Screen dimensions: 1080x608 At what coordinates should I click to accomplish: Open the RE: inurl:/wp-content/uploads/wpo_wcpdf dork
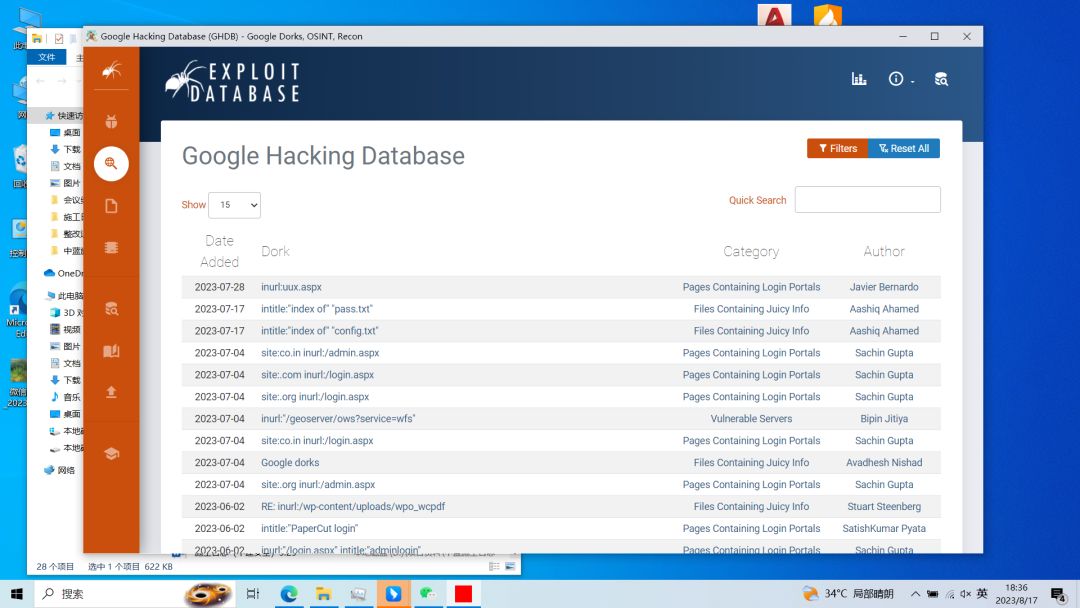(x=353, y=507)
